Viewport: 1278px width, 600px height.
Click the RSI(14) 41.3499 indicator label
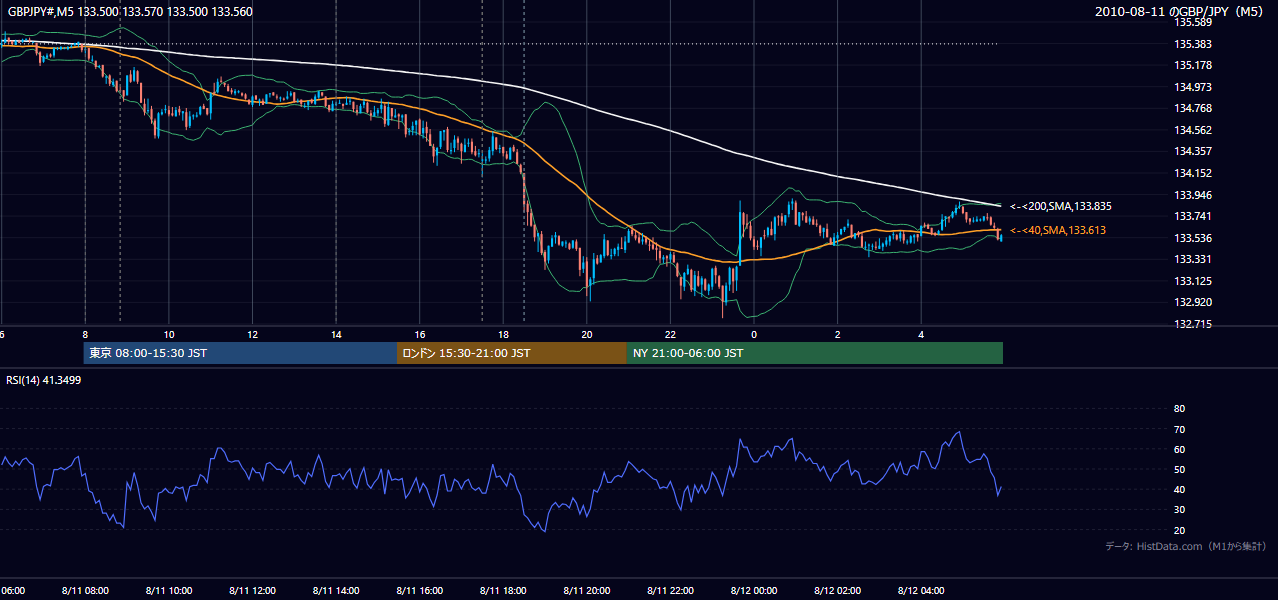tap(44, 380)
